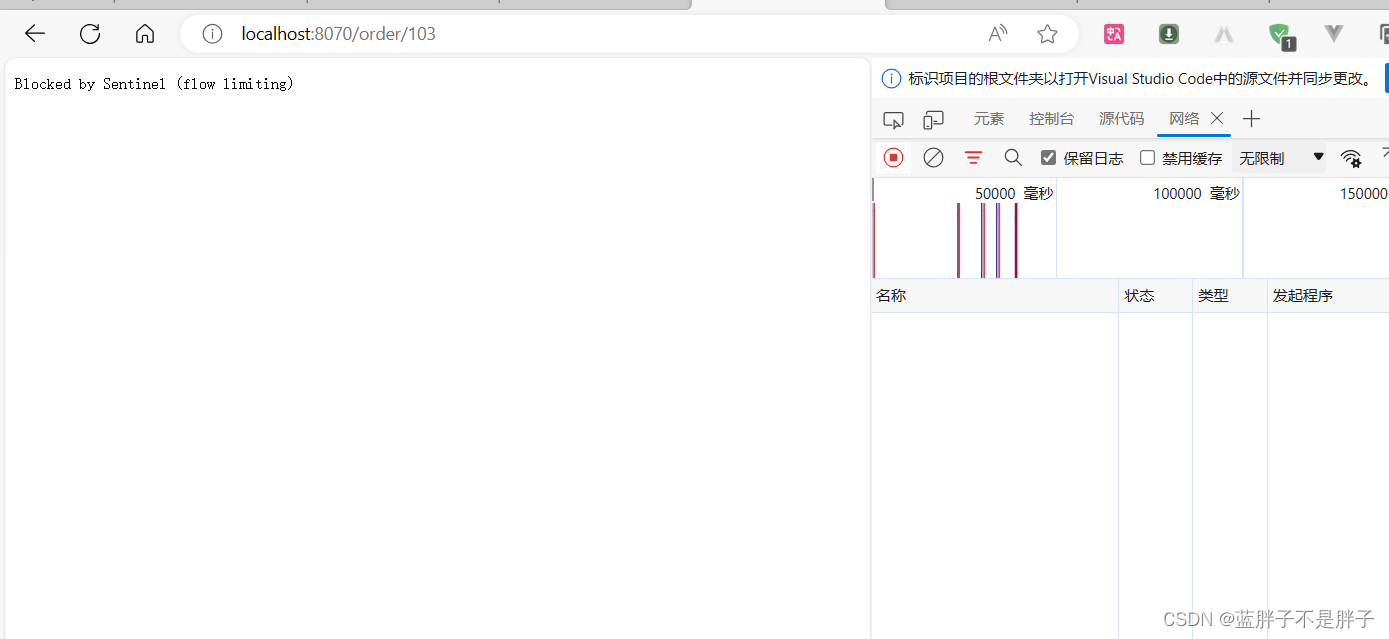
Task: Sort by the 发起程序 column header
Action: point(1328,296)
